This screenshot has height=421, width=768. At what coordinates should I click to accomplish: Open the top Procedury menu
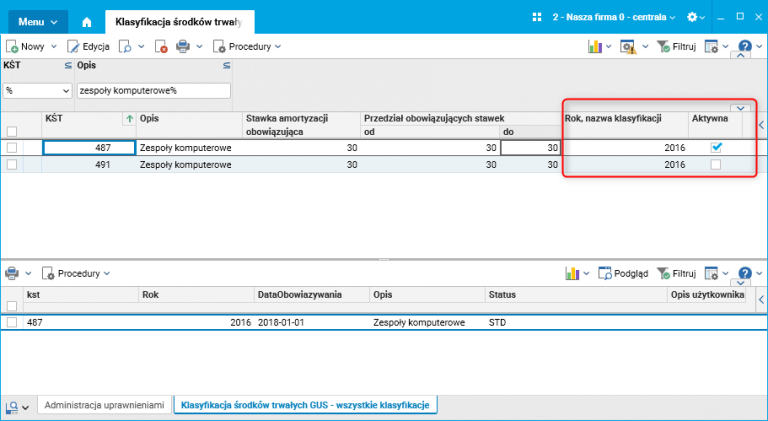pos(247,47)
